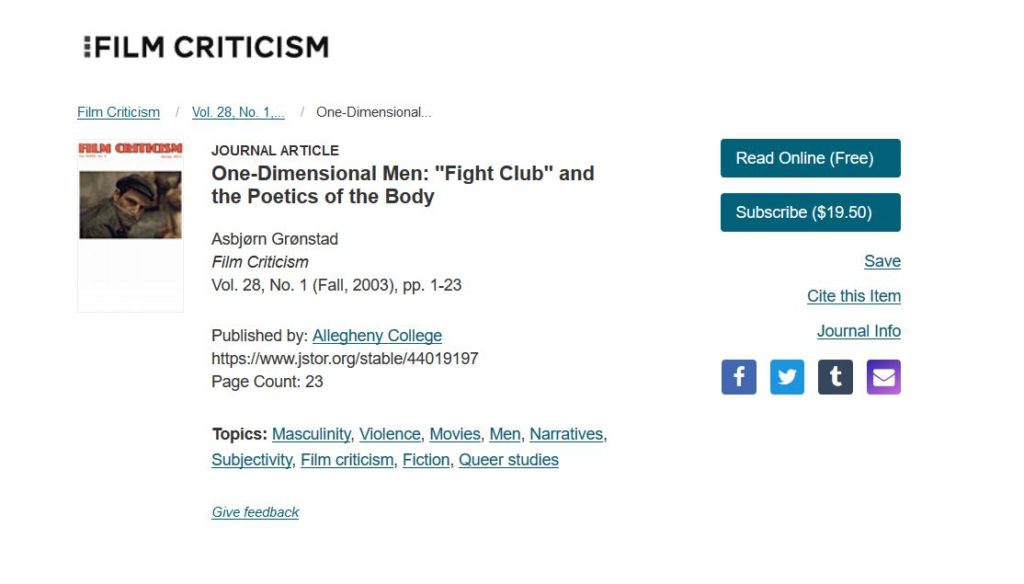Screen dimensions: 1024x584
Task: Click the Read Online (Free) button
Action: 810,158
